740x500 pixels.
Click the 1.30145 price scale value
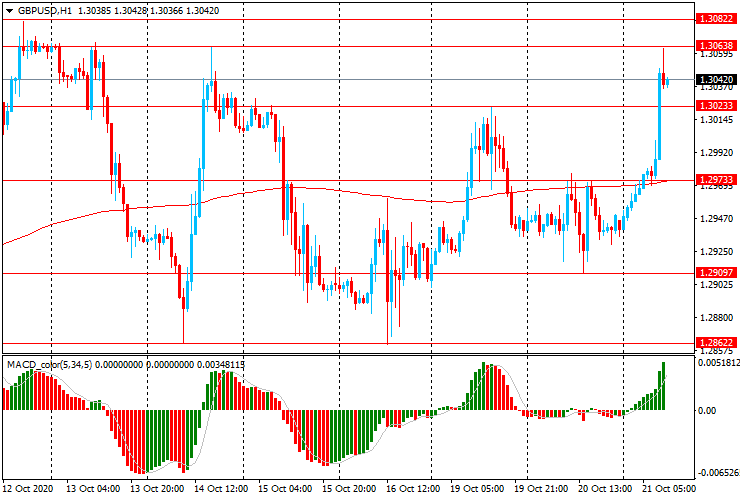coord(716,120)
